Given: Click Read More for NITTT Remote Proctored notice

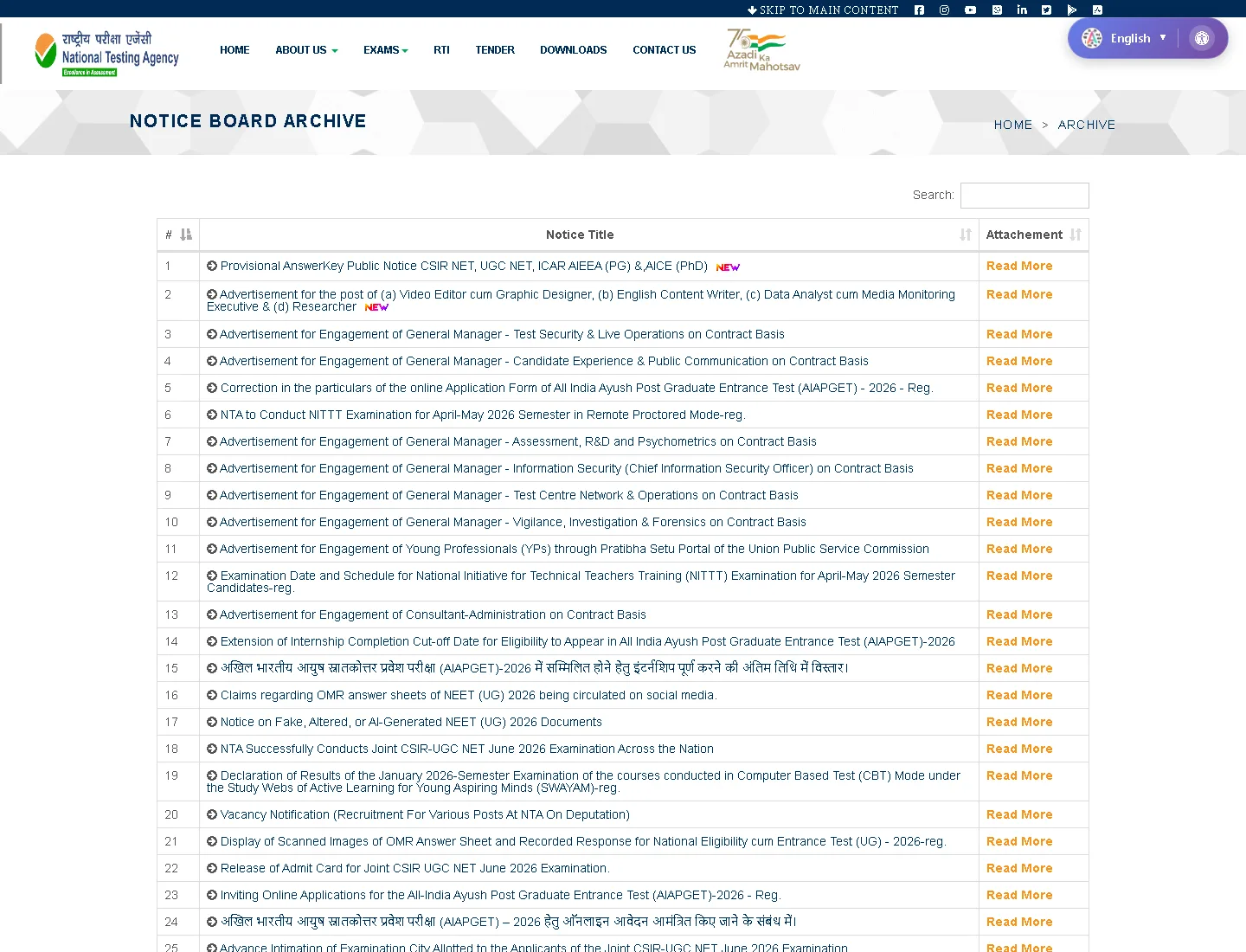Looking at the screenshot, I should (1019, 415).
